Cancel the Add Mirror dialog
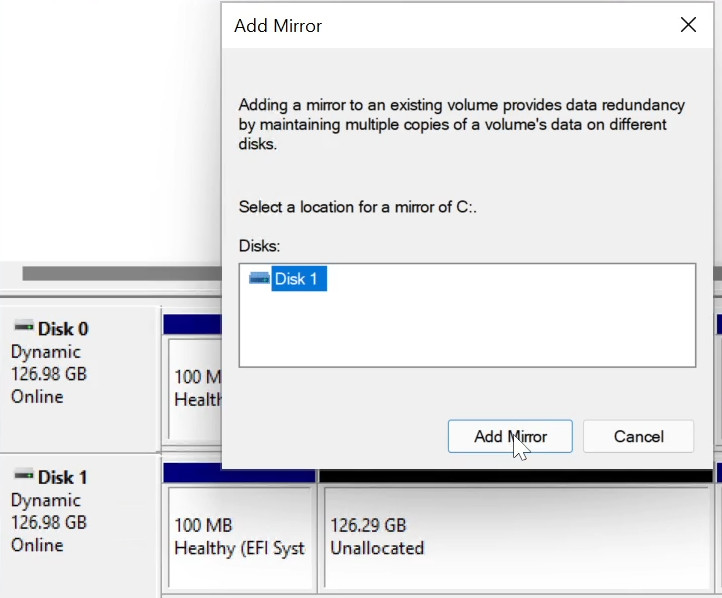722x598 pixels. click(638, 436)
